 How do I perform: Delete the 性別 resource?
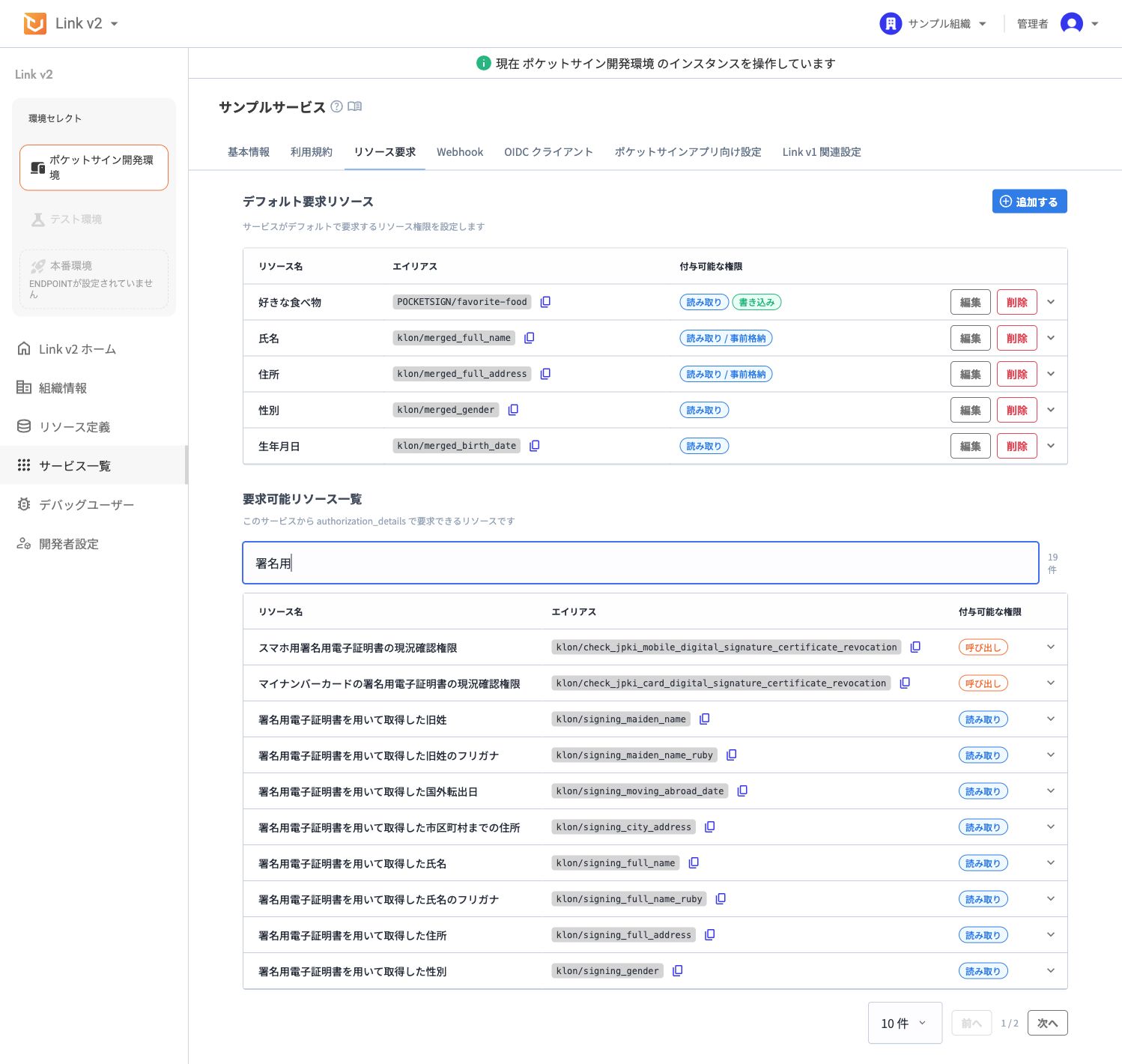pos(1017,410)
